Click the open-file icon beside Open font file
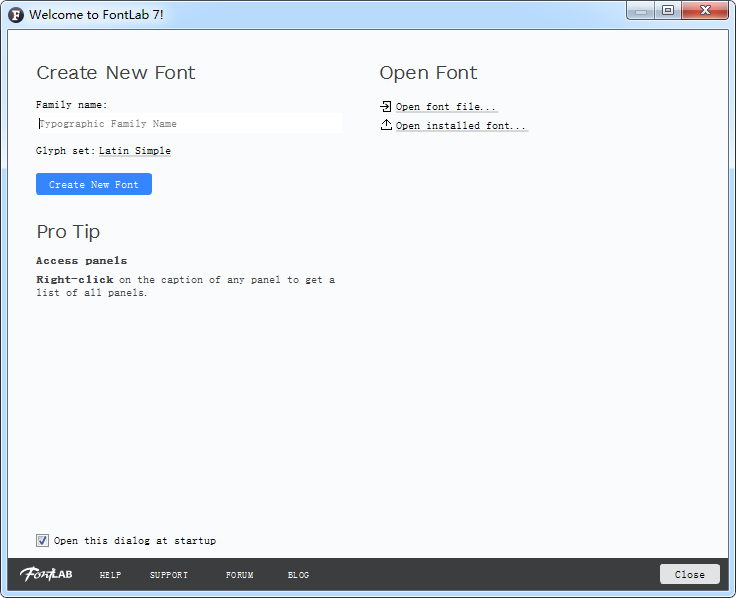 tap(386, 106)
